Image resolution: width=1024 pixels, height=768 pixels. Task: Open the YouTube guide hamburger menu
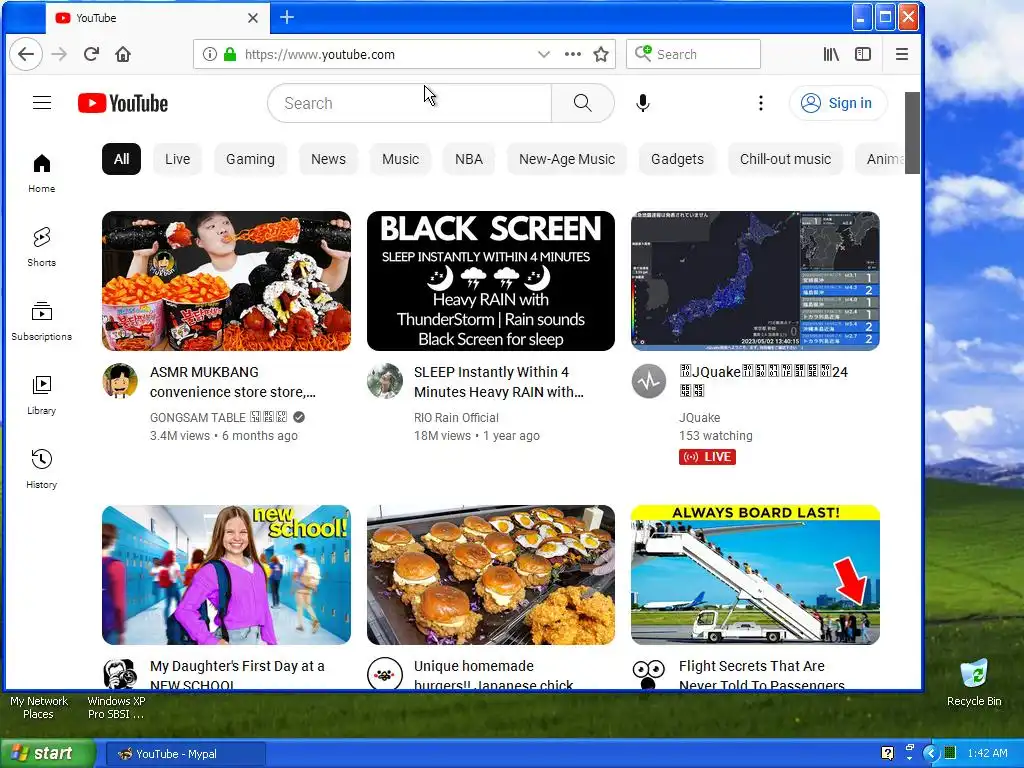(x=42, y=103)
